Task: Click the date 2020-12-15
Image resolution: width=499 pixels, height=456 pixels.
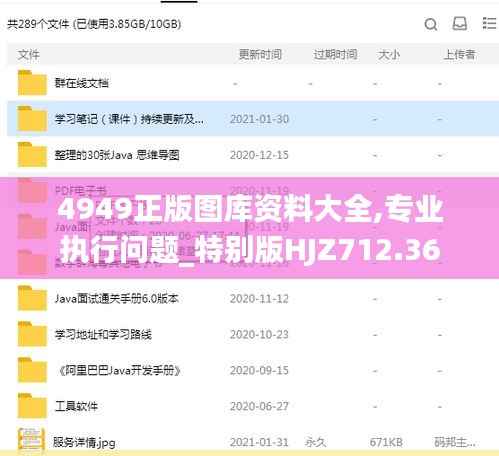Action: click(259, 155)
